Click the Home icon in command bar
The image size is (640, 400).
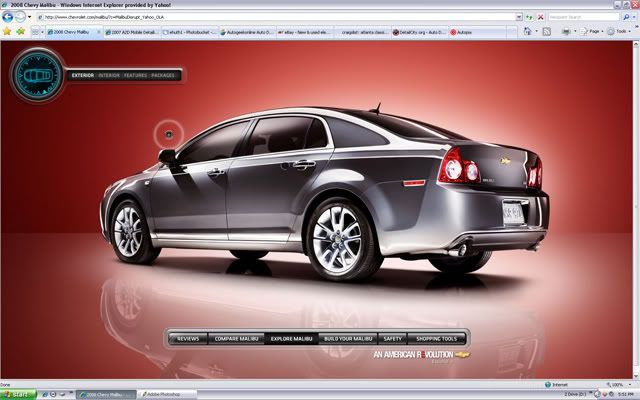528,31
